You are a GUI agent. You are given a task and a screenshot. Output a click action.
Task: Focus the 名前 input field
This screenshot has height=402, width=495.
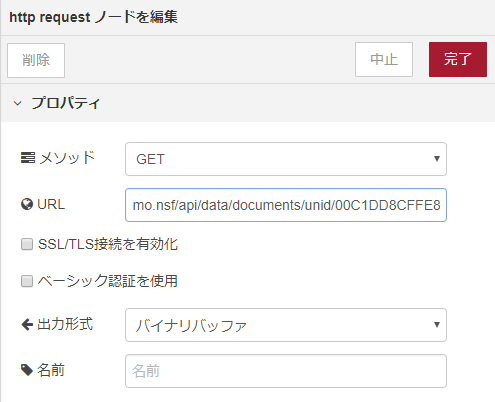(x=286, y=371)
